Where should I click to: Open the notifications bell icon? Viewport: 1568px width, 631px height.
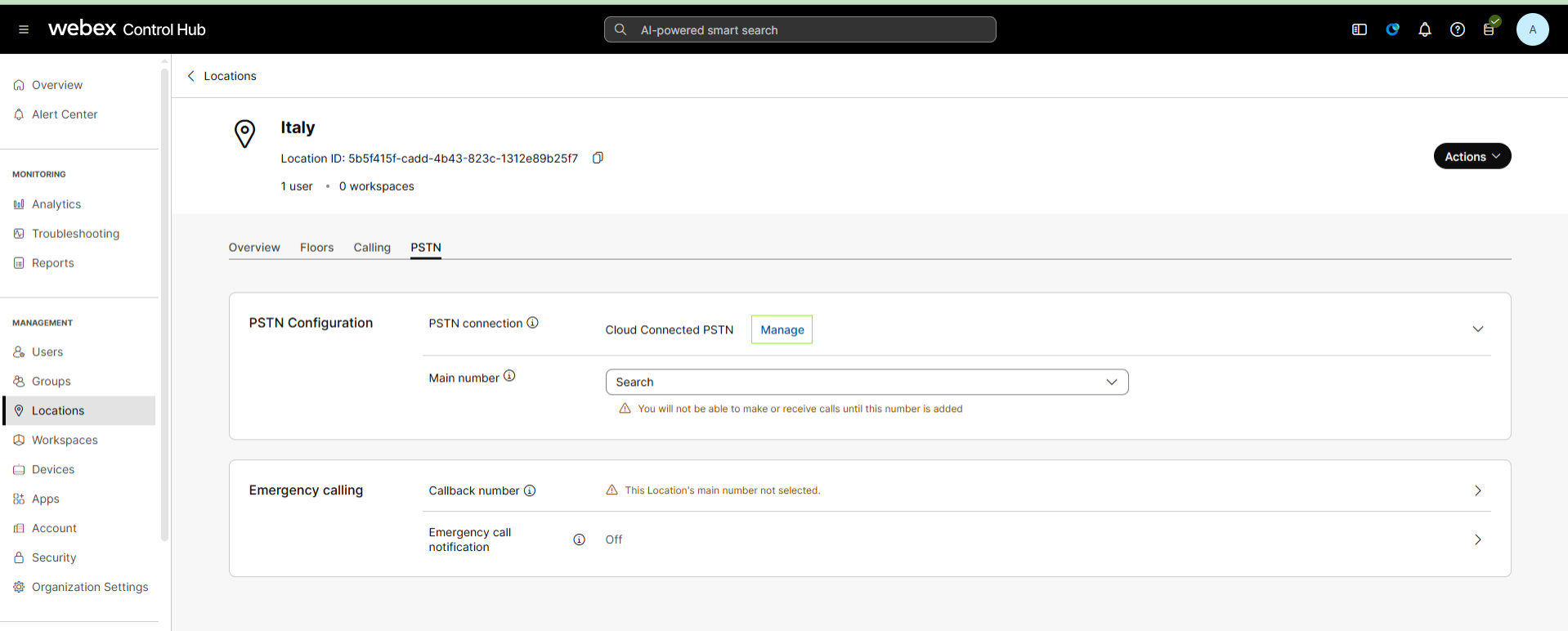(1424, 29)
